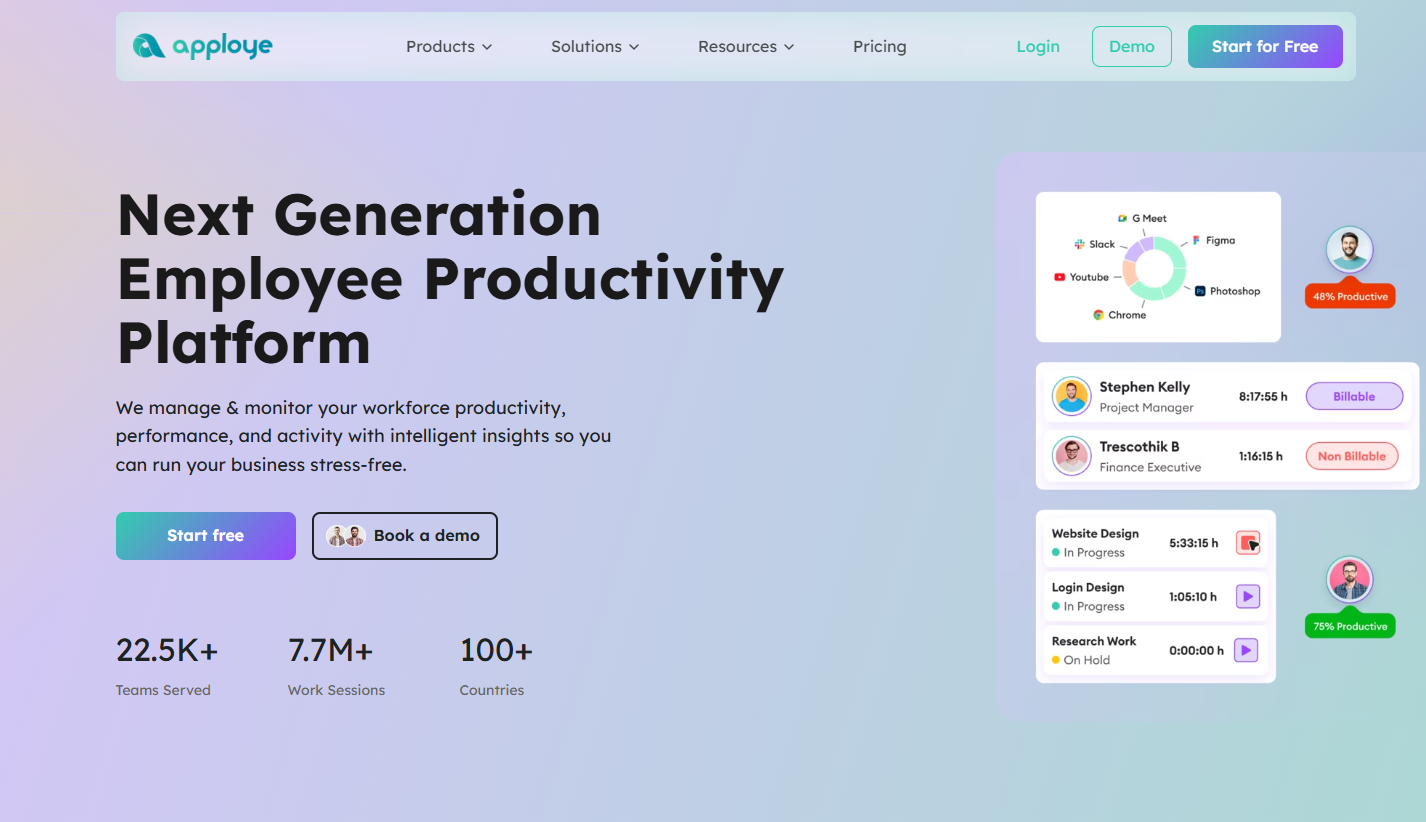Click the Demo button in header
1426x822 pixels.
click(x=1131, y=47)
